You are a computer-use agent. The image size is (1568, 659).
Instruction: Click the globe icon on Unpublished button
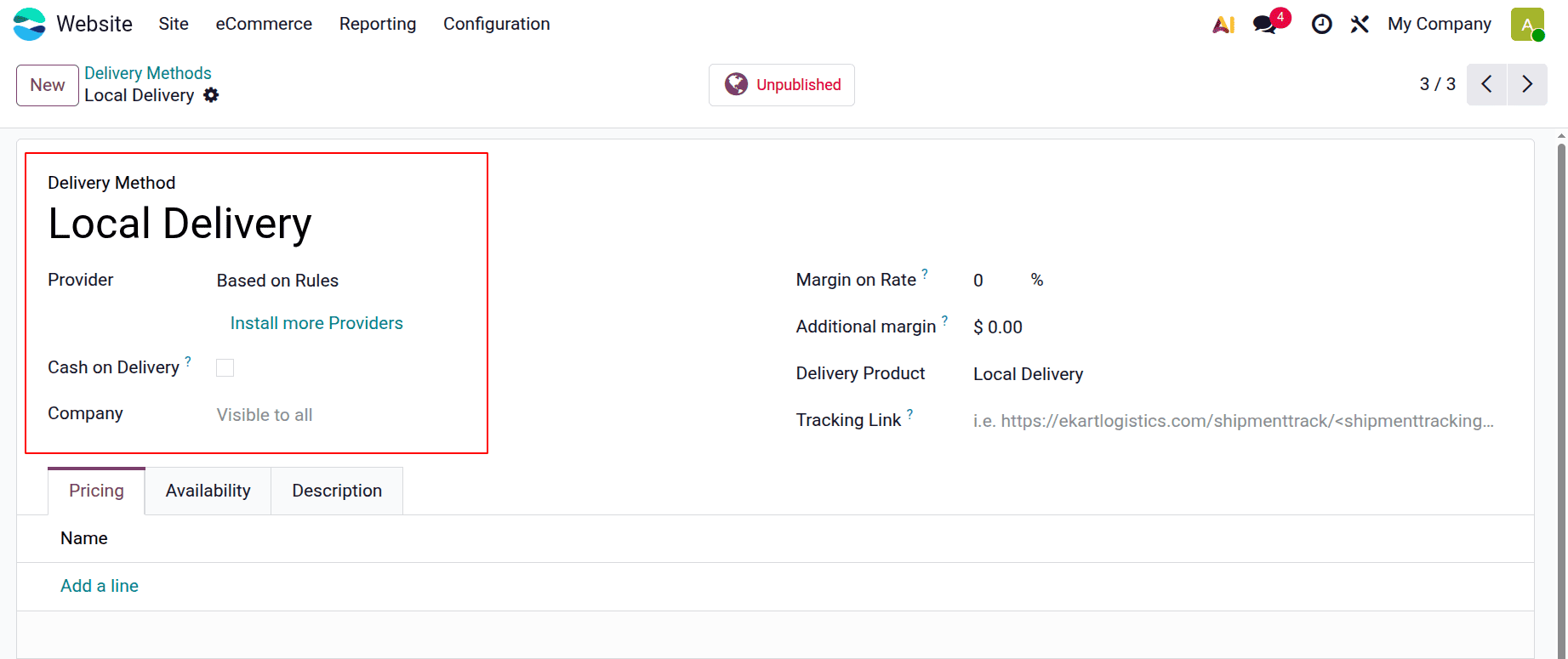(x=736, y=84)
